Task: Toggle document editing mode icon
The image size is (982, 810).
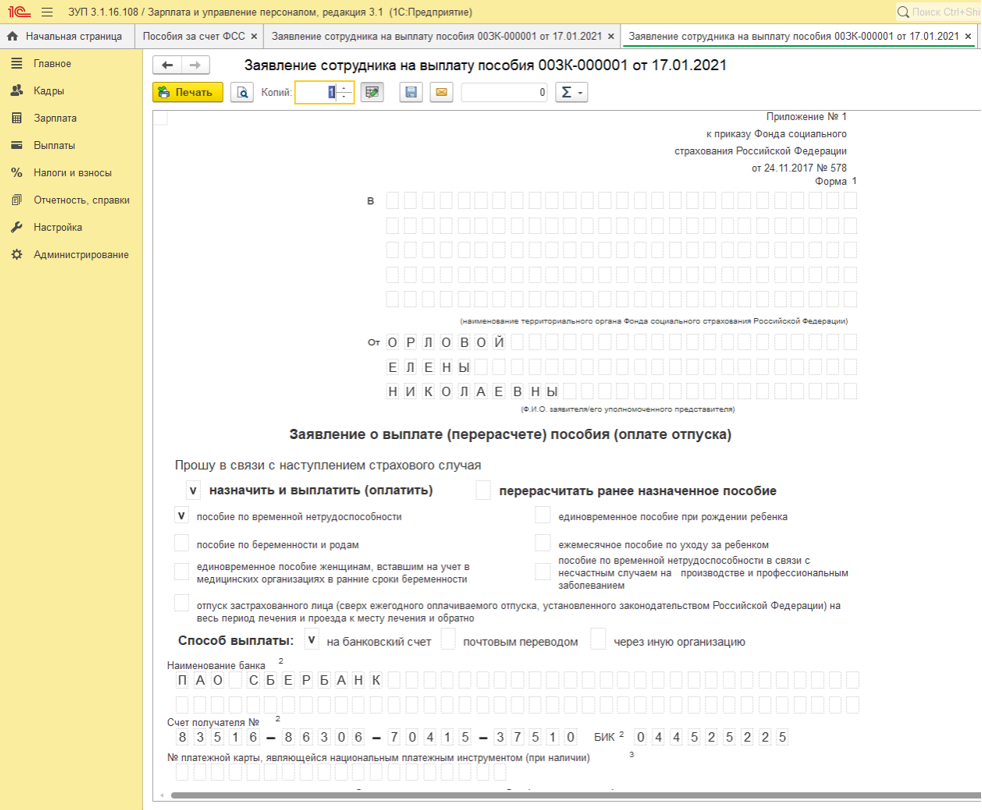Action: click(x=372, y=92)
